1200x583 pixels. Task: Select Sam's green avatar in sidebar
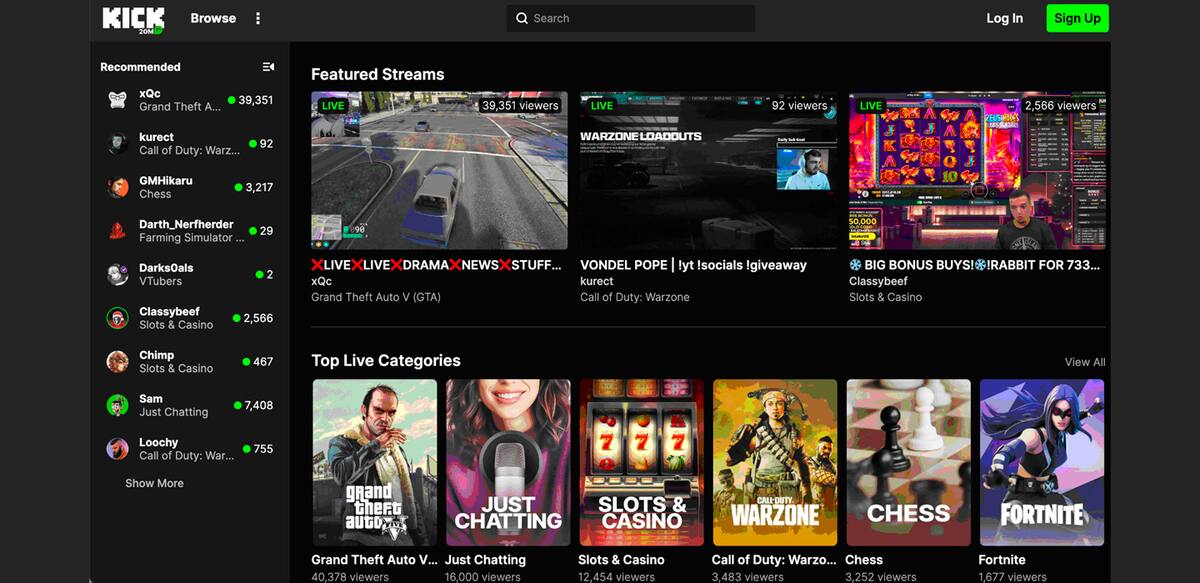point(118,405)
